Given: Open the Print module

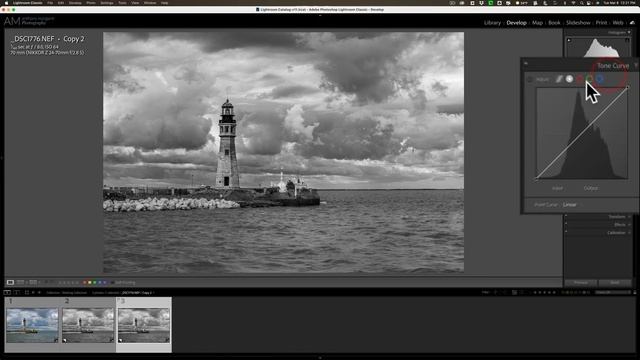Looking at the screenshot, I should pyautogui.click(x=601, y=23).
